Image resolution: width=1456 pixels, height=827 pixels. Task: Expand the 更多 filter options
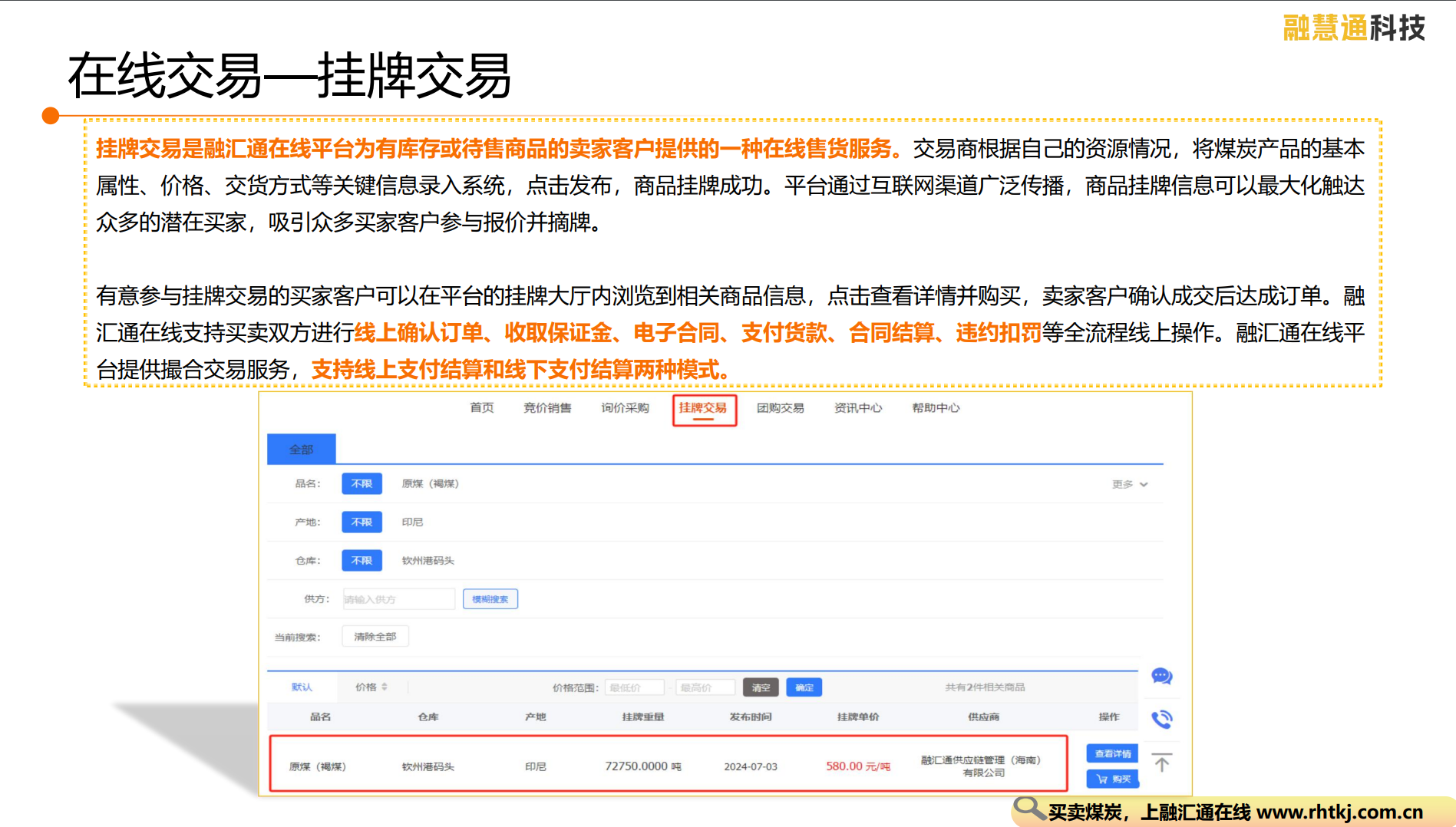(x=1129, y=484)
